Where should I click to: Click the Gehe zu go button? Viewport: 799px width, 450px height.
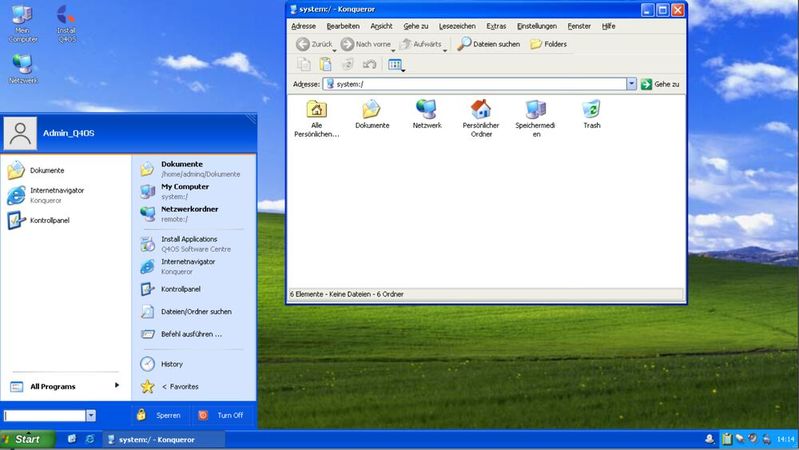(660, 84)
